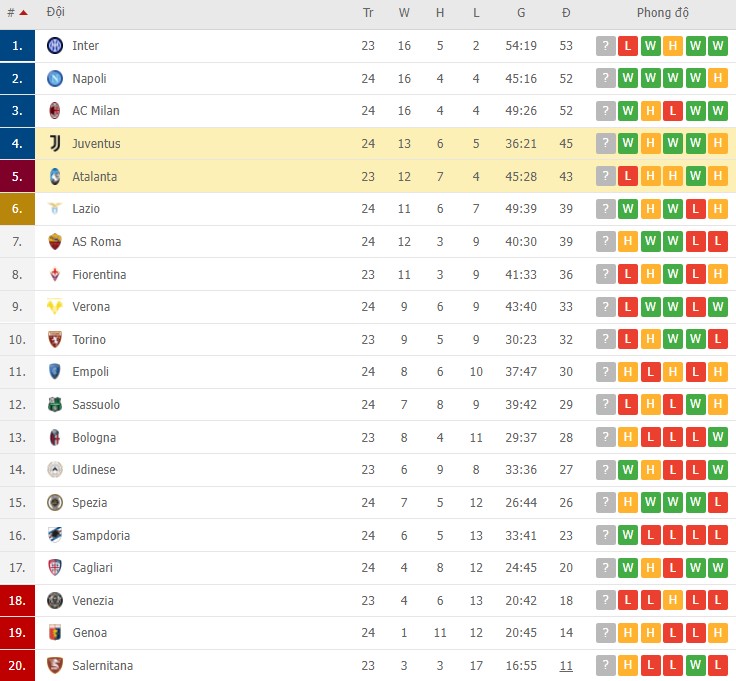Click the Tr matches played header
Viewport: 736px width, 681px height.
click(x=368, y=13)
